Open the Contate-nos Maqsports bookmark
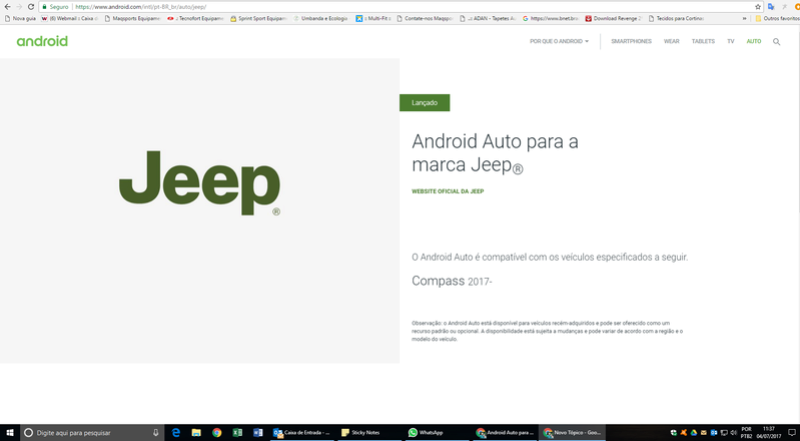This screenshot has width=800, height=441. click(424, 18)
